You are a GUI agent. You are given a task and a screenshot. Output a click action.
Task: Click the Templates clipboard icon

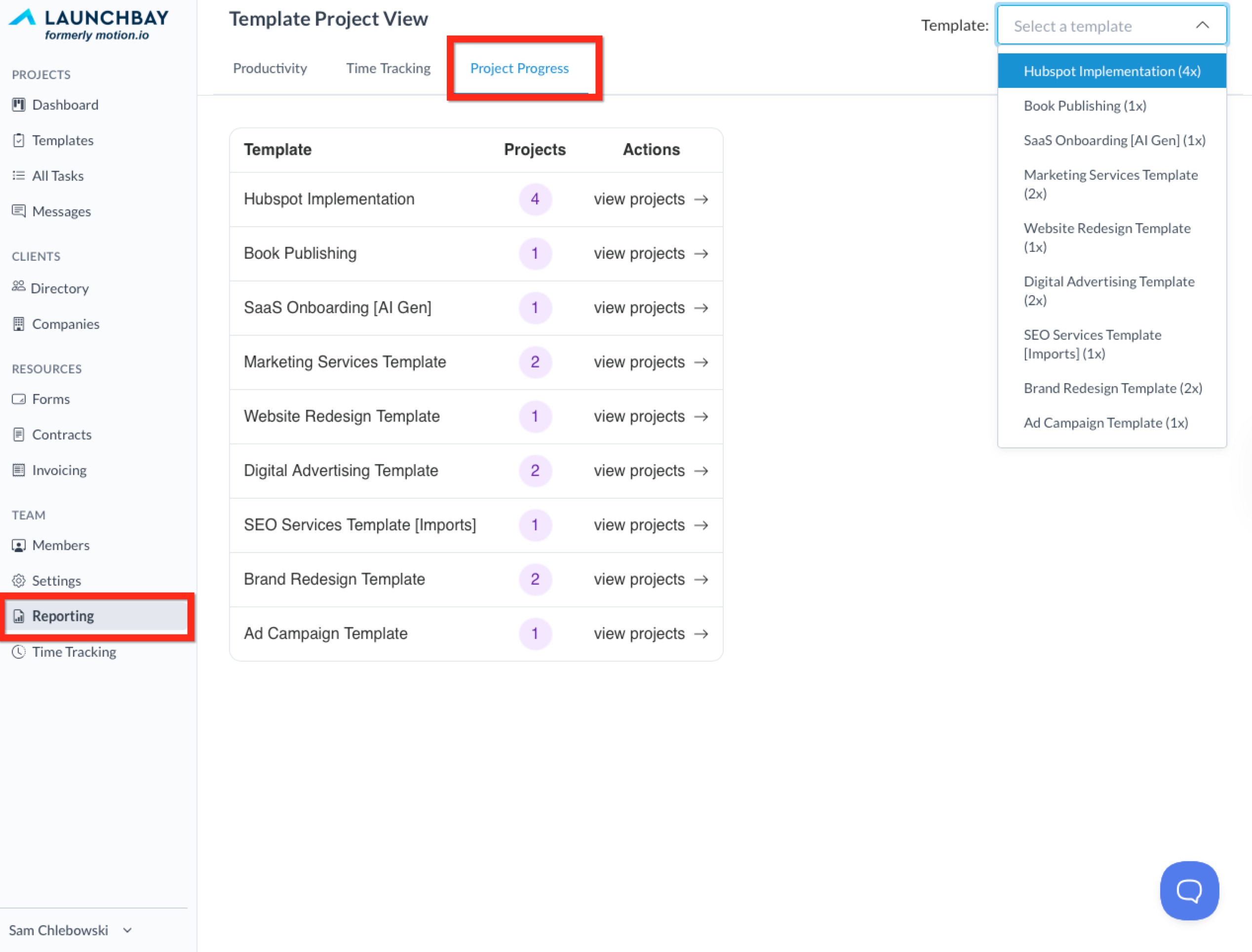coord(19,141)
